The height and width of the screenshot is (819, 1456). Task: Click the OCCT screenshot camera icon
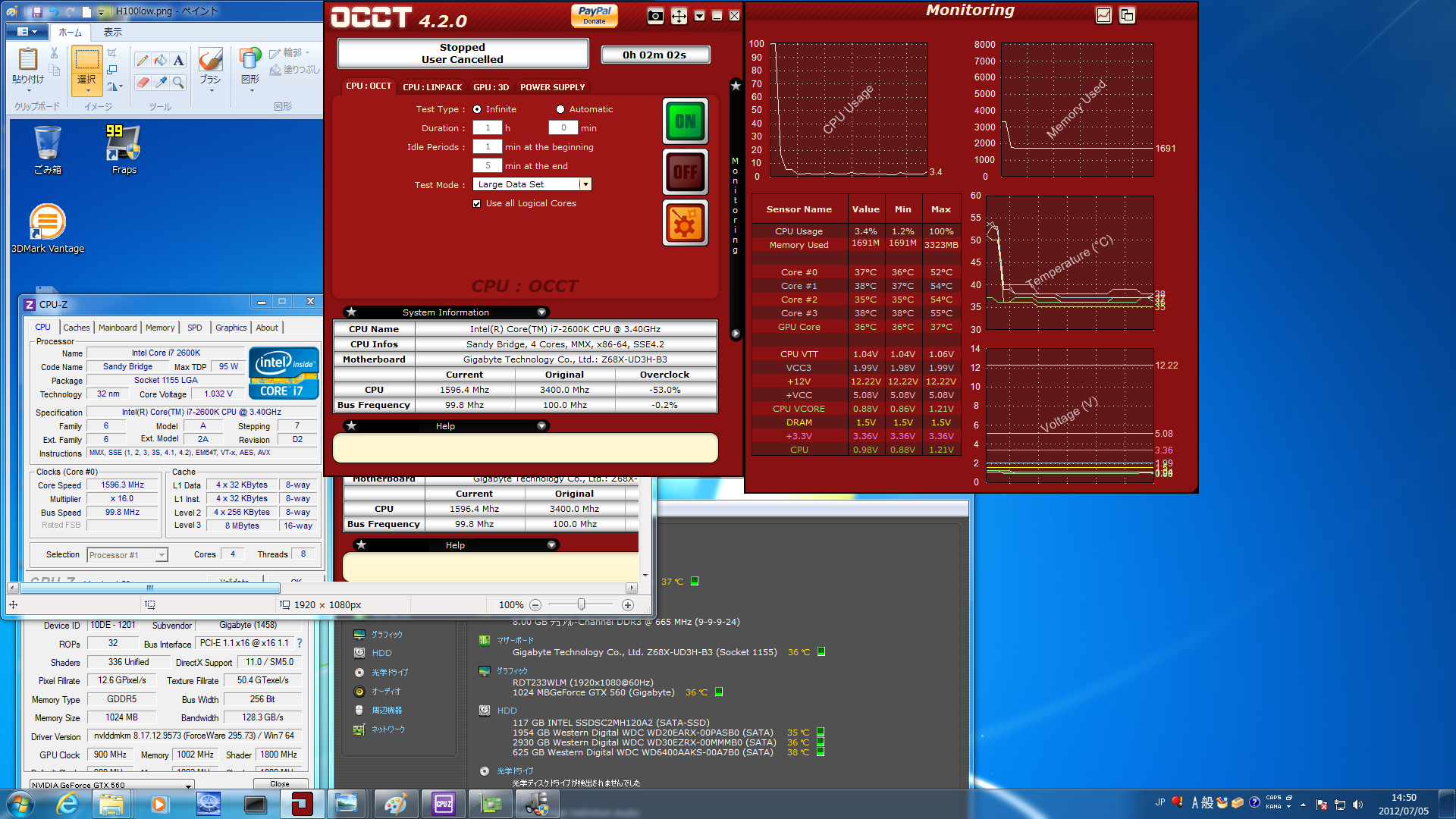click(x=655, y=16)
